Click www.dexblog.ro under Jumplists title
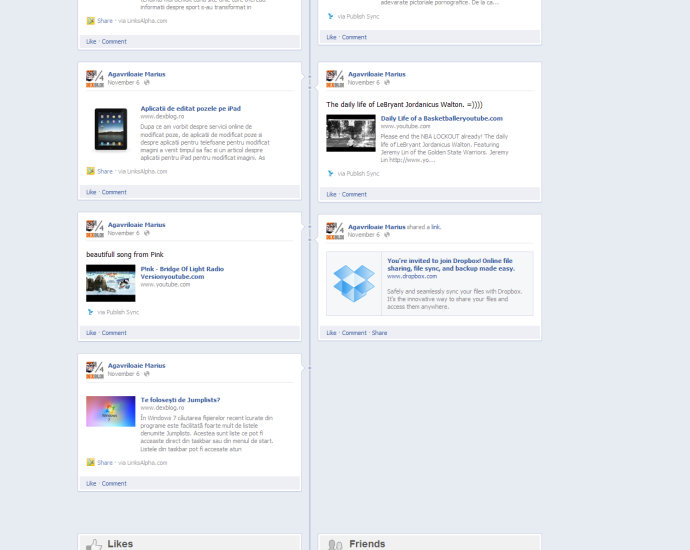Screen dimensions: 690x550 (162, 407)
